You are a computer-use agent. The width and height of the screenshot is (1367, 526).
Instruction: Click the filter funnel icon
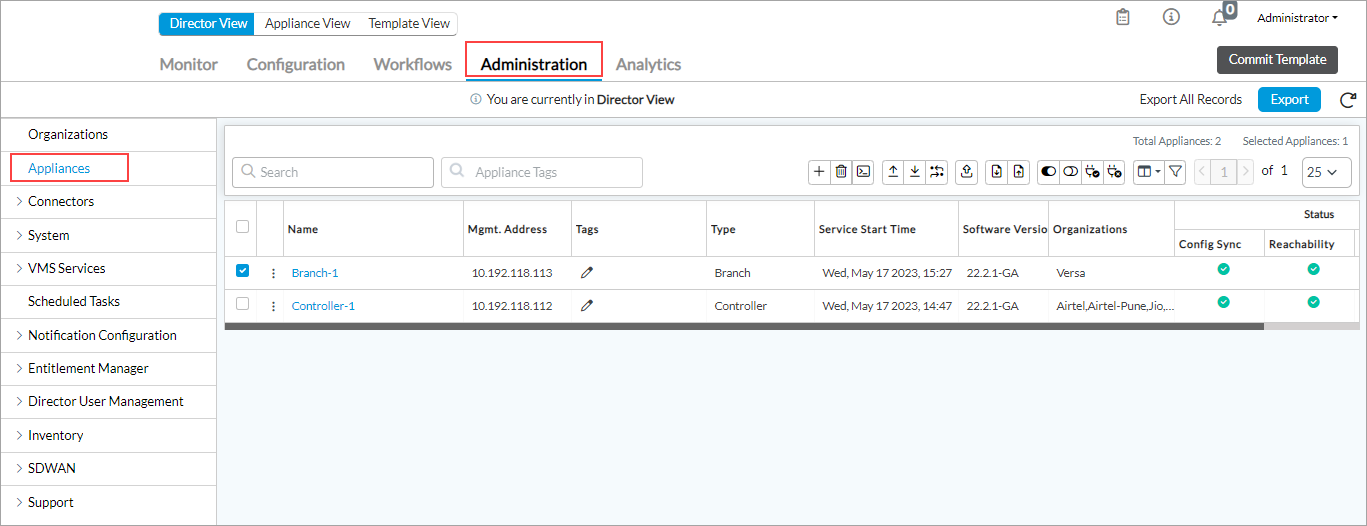tap(1176, 172)
